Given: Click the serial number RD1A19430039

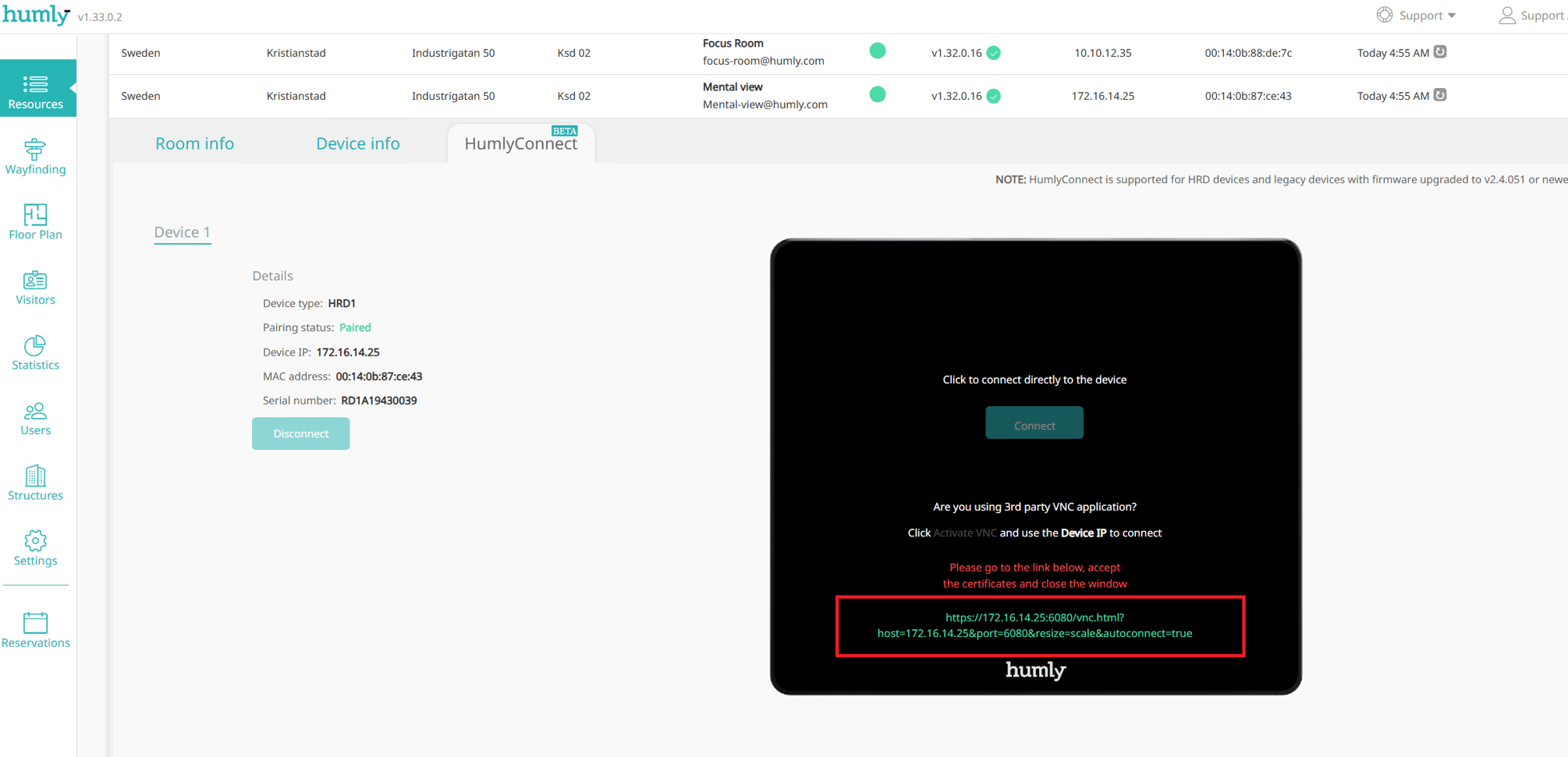Looking at the screenshot, I should click(379, 401).
